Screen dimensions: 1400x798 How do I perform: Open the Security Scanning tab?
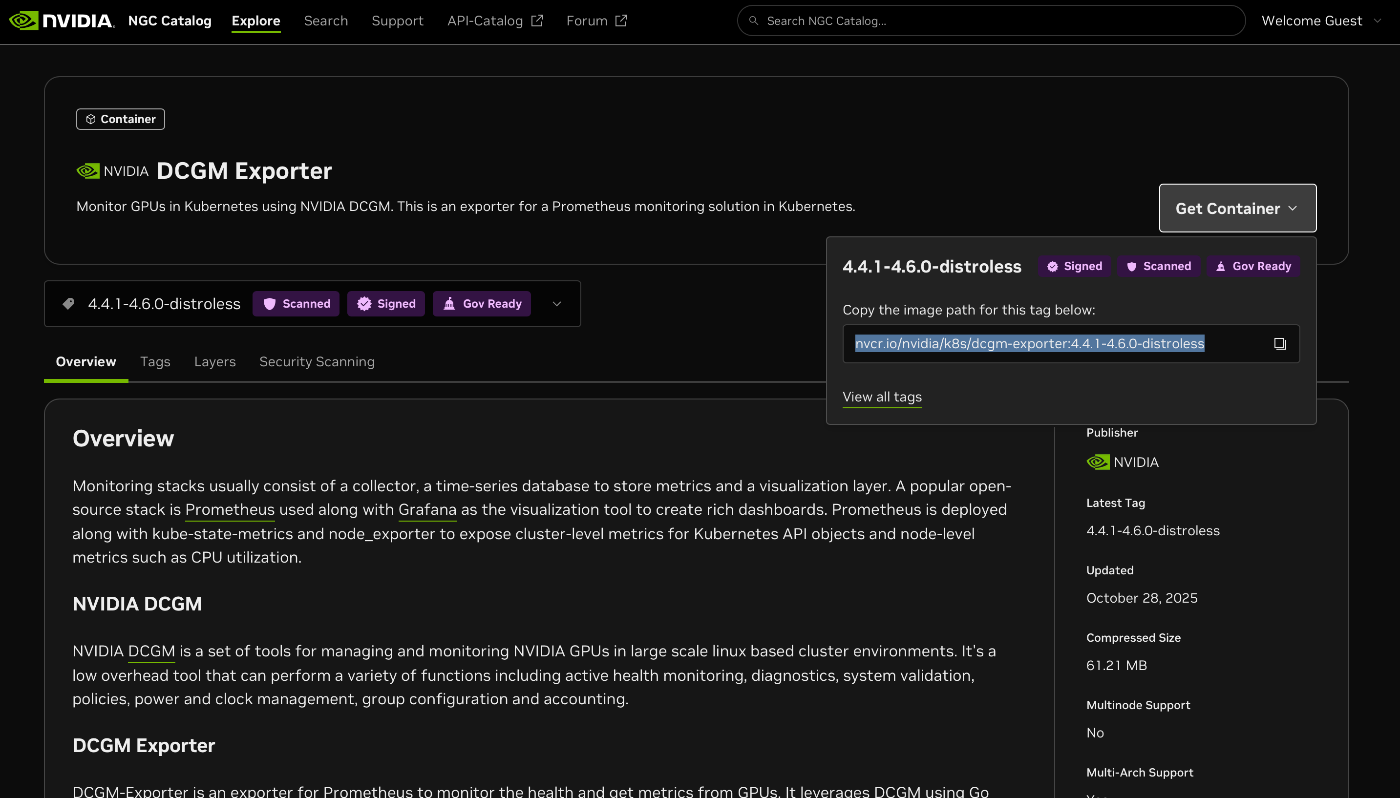317,361
